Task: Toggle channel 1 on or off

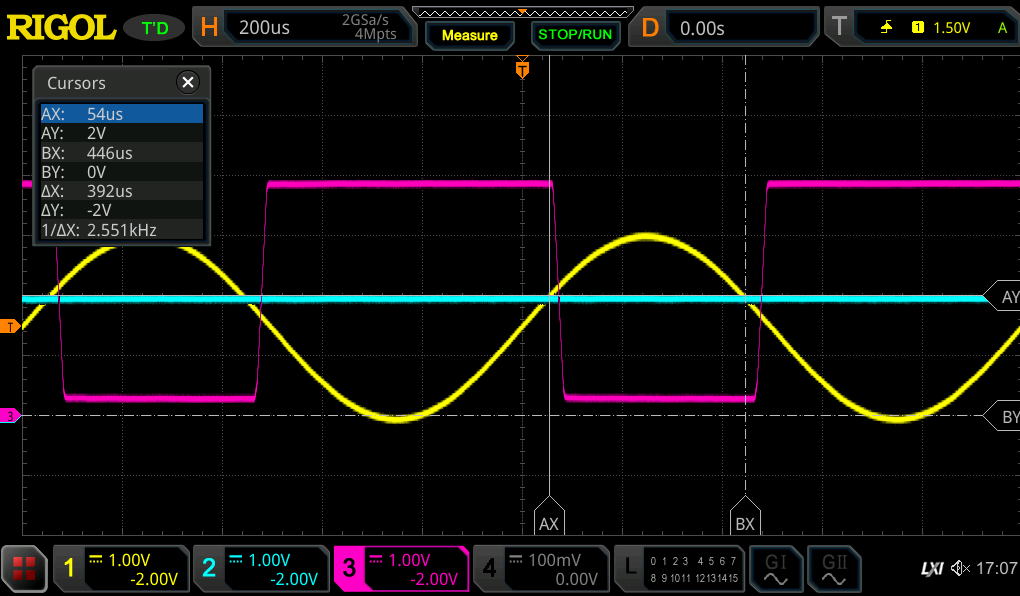Action: (x=69, y=568)
